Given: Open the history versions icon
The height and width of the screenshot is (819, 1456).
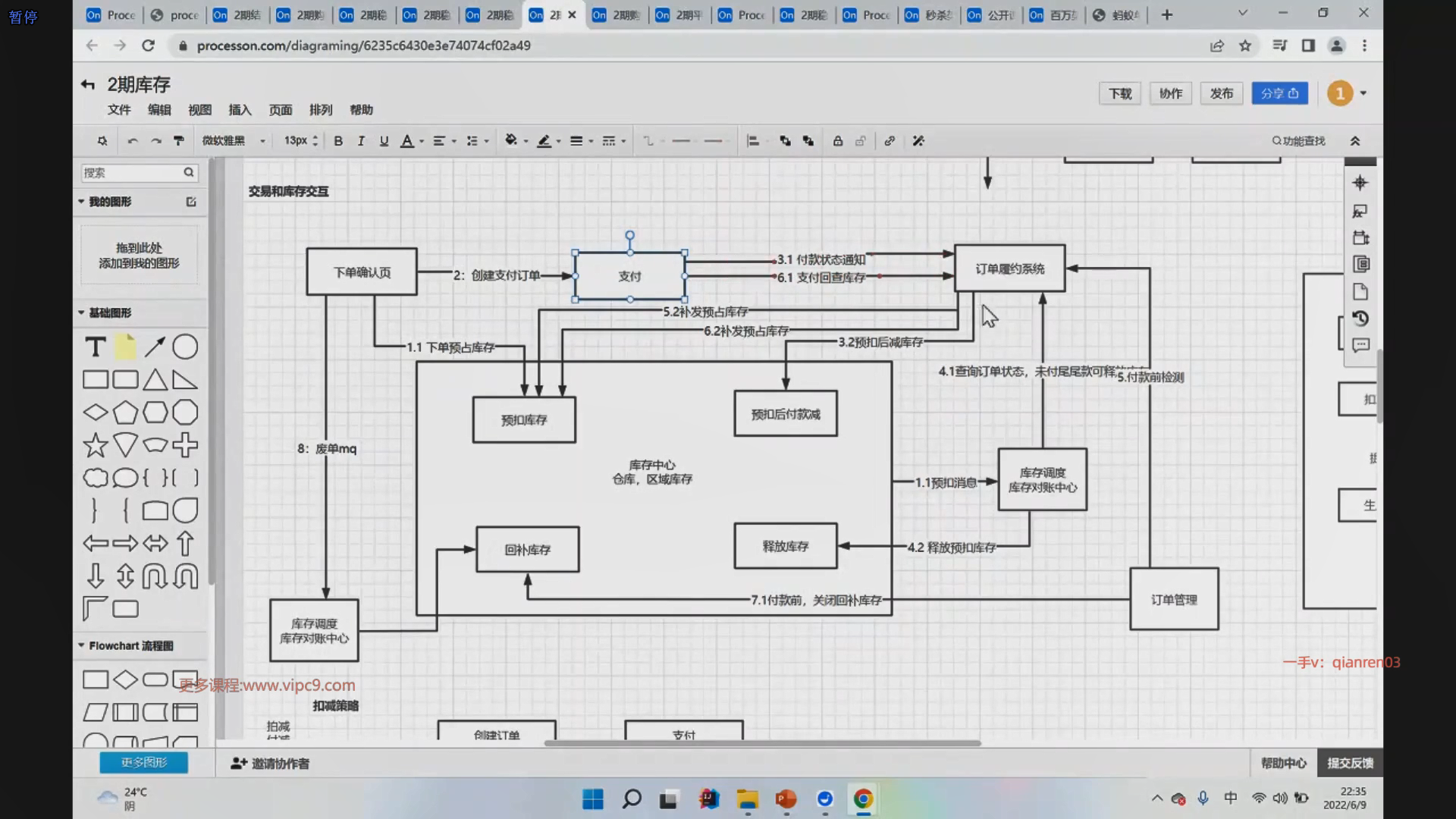Looking at the screenshot, I should pyautogui.click(x=1360, y=318).
